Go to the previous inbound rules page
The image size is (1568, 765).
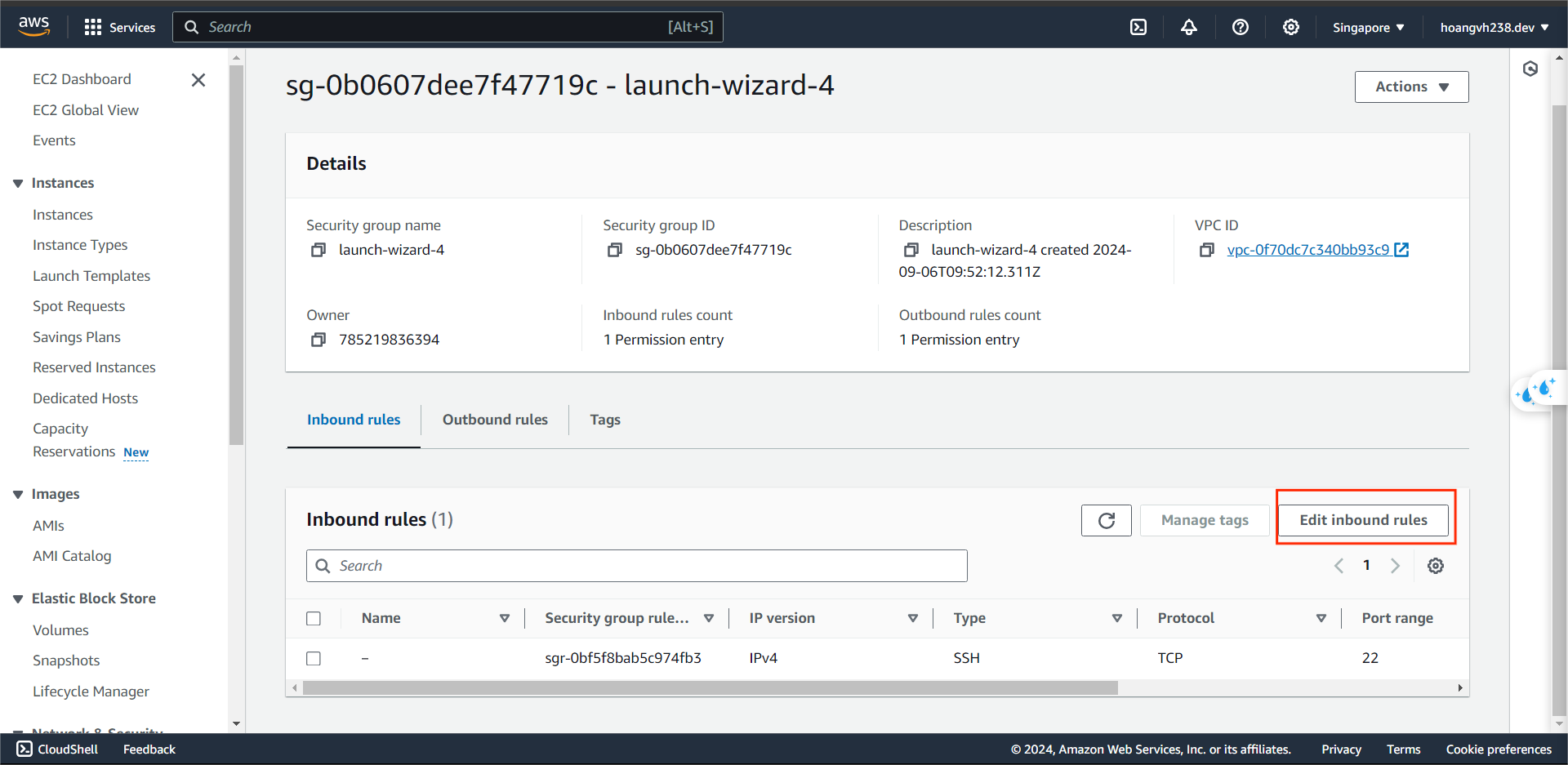(1339, 566)
